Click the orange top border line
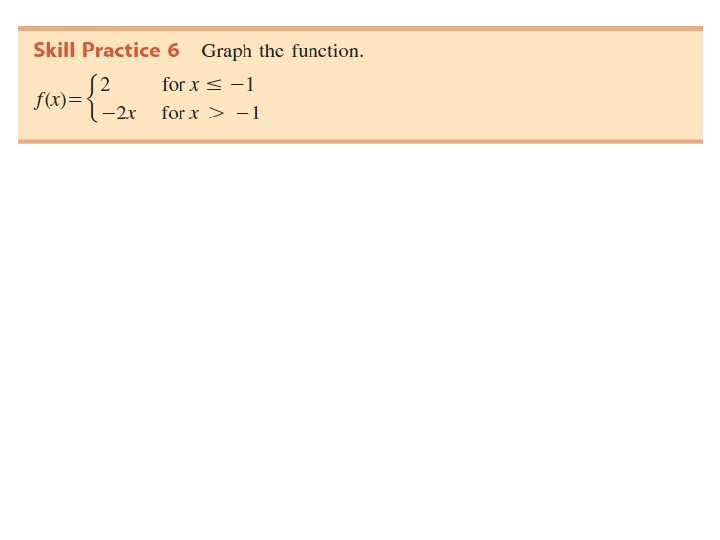The width and height of the screenshot is (720, 540). pos(360,28)
